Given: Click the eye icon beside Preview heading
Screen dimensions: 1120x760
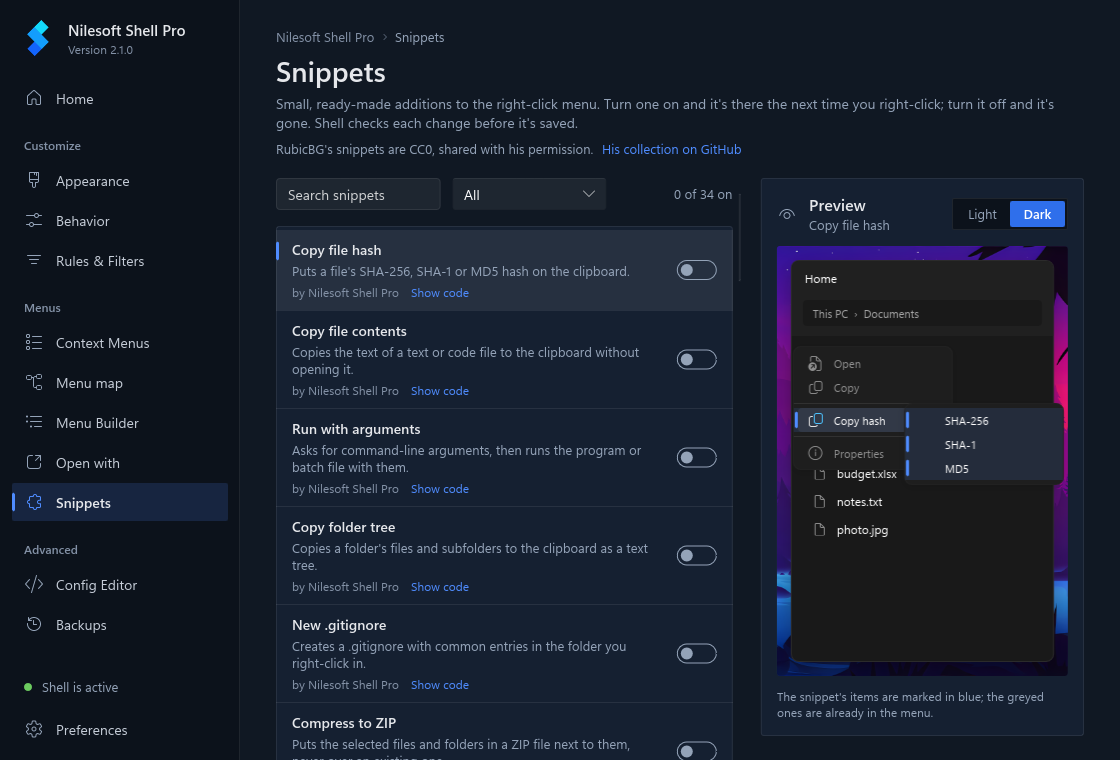Looking at the screenshot, I should 786,214.
